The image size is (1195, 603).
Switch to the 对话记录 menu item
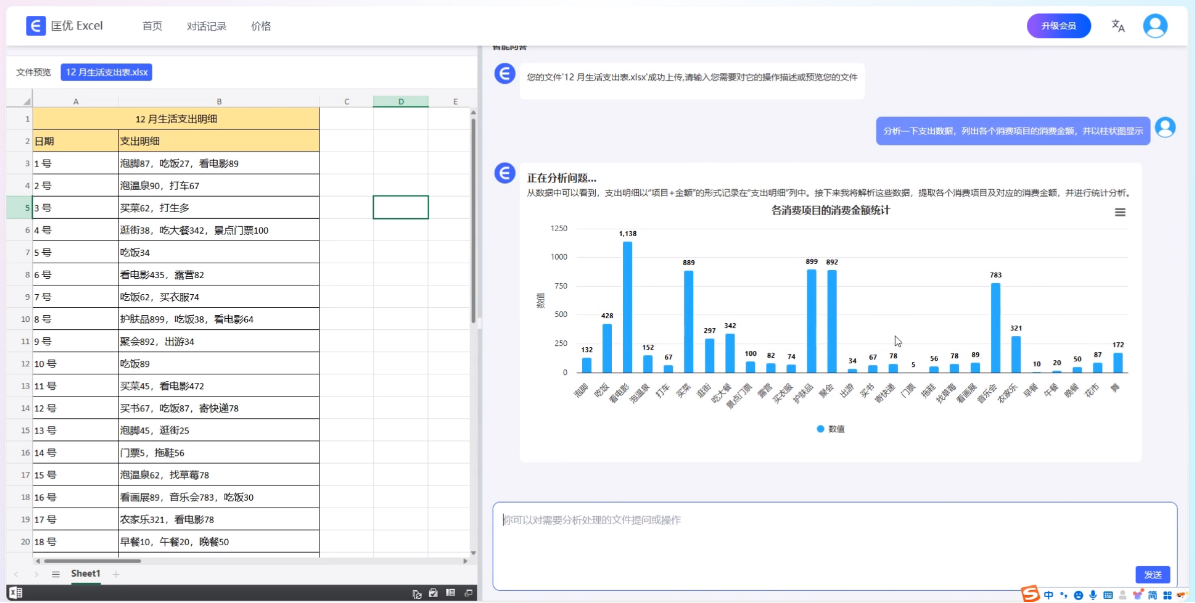tap(206, 26)
